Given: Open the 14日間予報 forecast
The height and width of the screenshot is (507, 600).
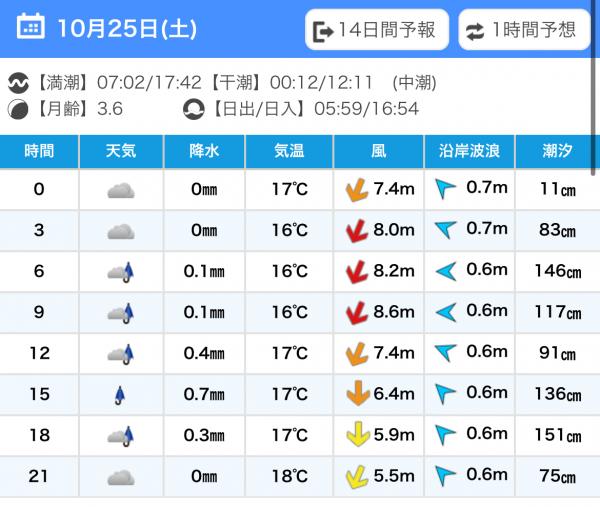Looking at the screenshot, I should 374,30.
